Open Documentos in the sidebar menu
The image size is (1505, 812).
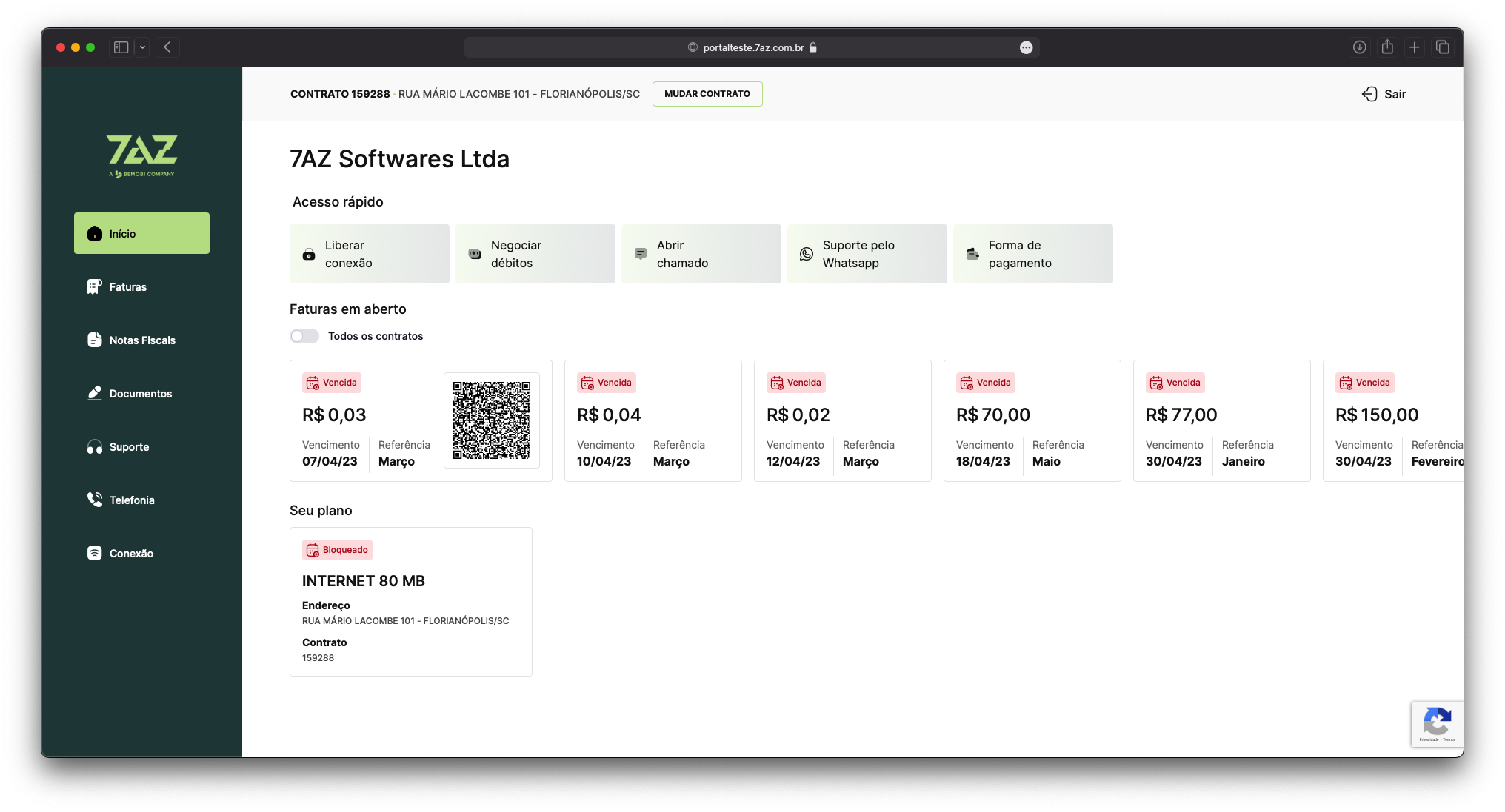pyautogui.click(x=141, y=393)
